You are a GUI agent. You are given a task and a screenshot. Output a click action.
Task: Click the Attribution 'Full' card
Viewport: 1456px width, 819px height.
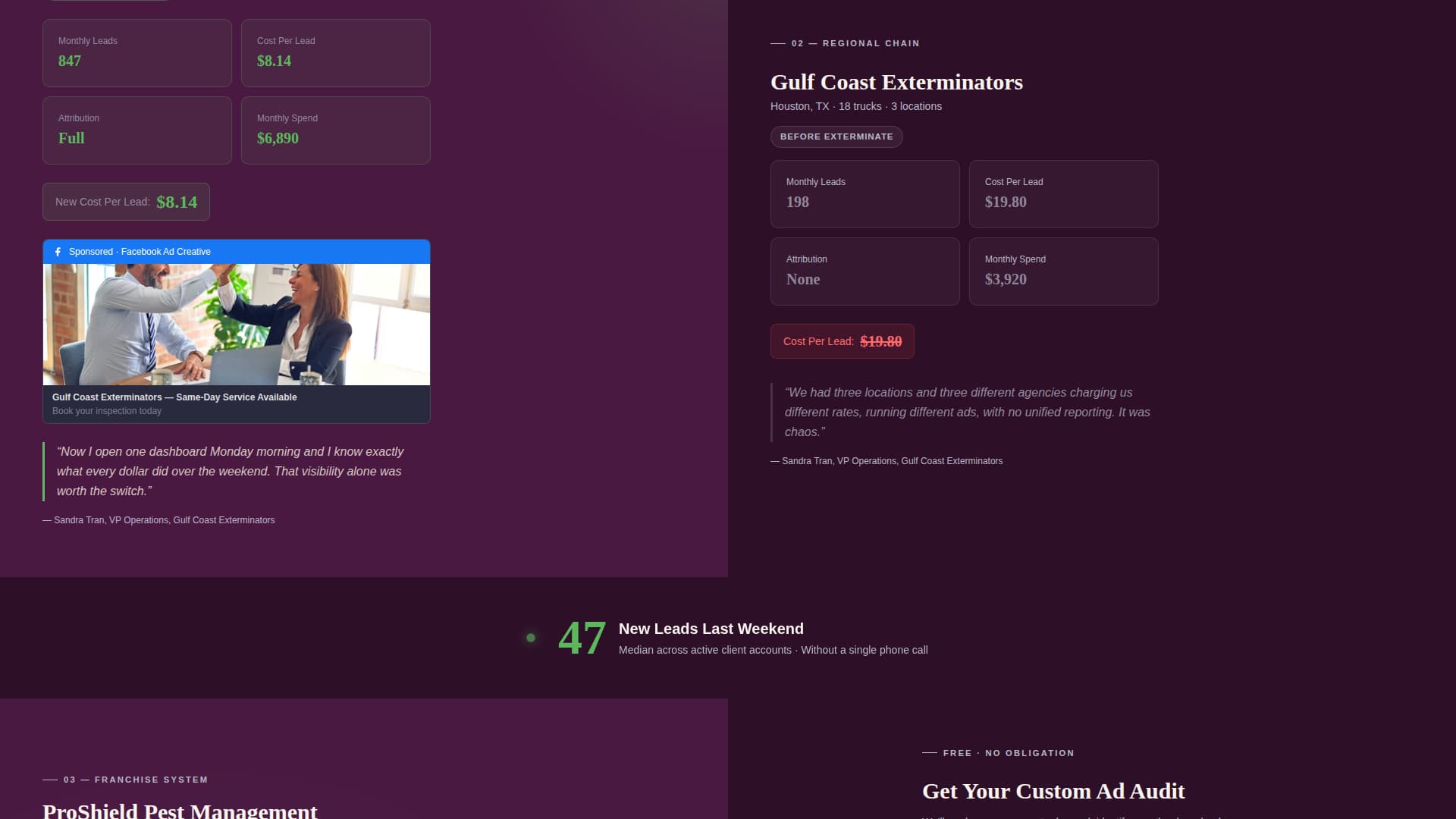(137, 130)
